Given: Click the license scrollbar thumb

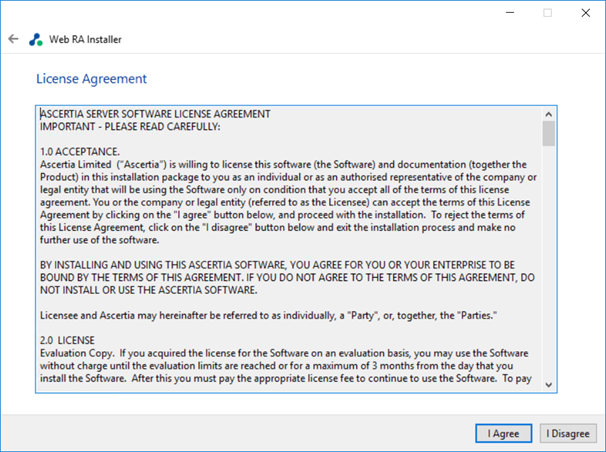Looking at the screenshot, I should coord(548,134).
